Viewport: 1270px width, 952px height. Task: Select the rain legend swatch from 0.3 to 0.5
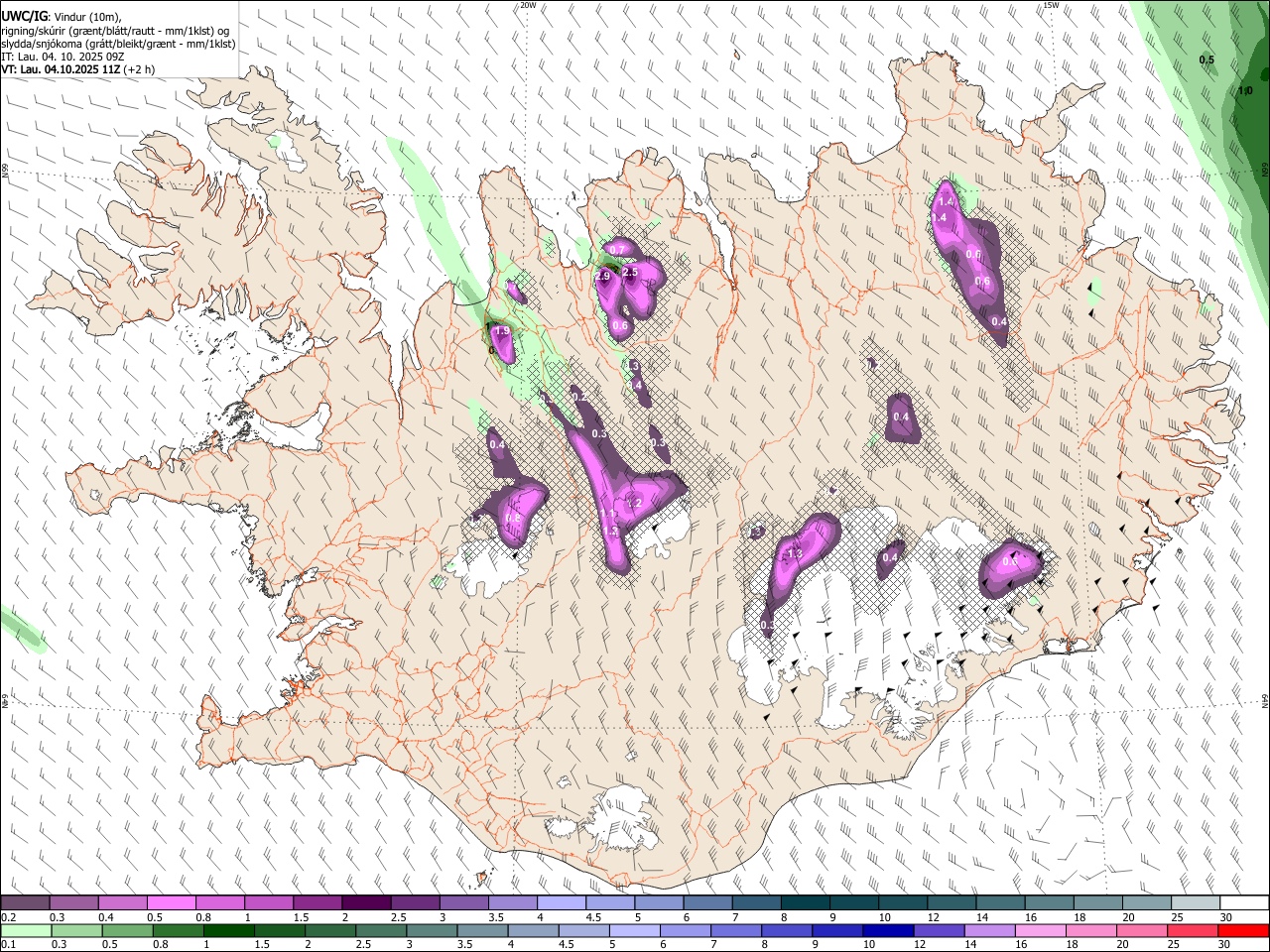76,930
